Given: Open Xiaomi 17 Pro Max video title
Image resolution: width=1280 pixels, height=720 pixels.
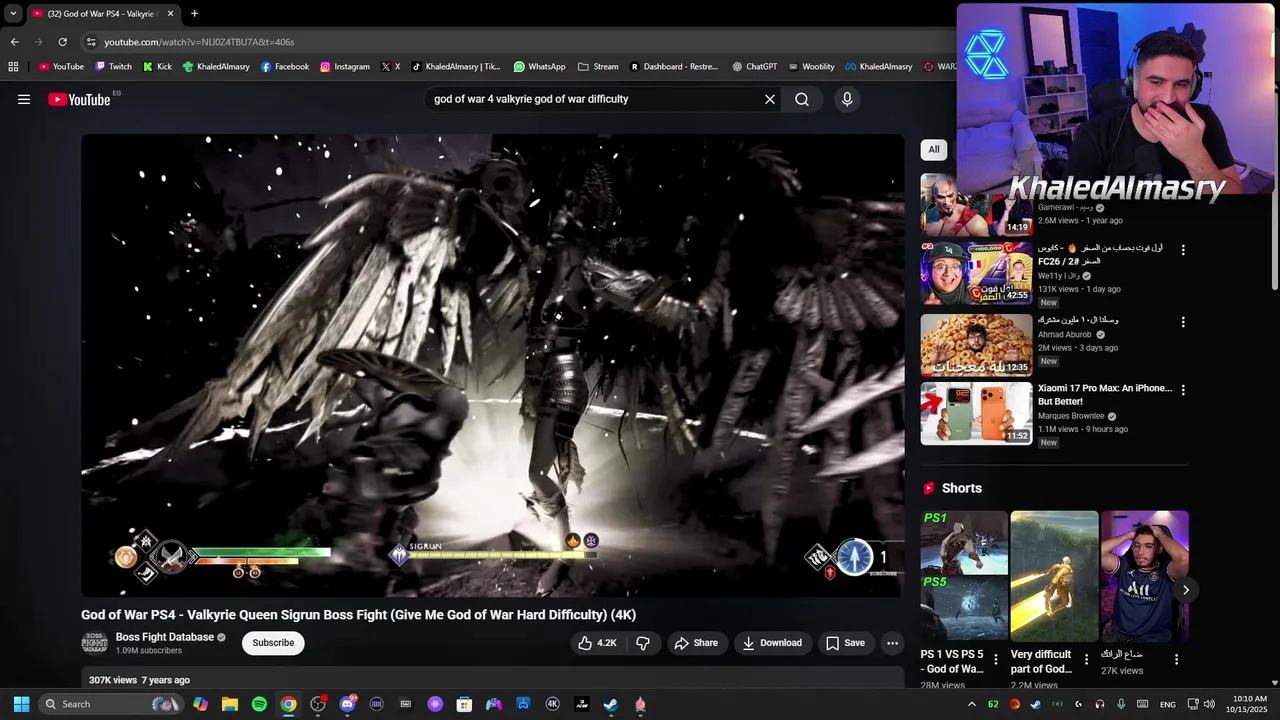Looking at the screenshot, I should click(1104, 395).
